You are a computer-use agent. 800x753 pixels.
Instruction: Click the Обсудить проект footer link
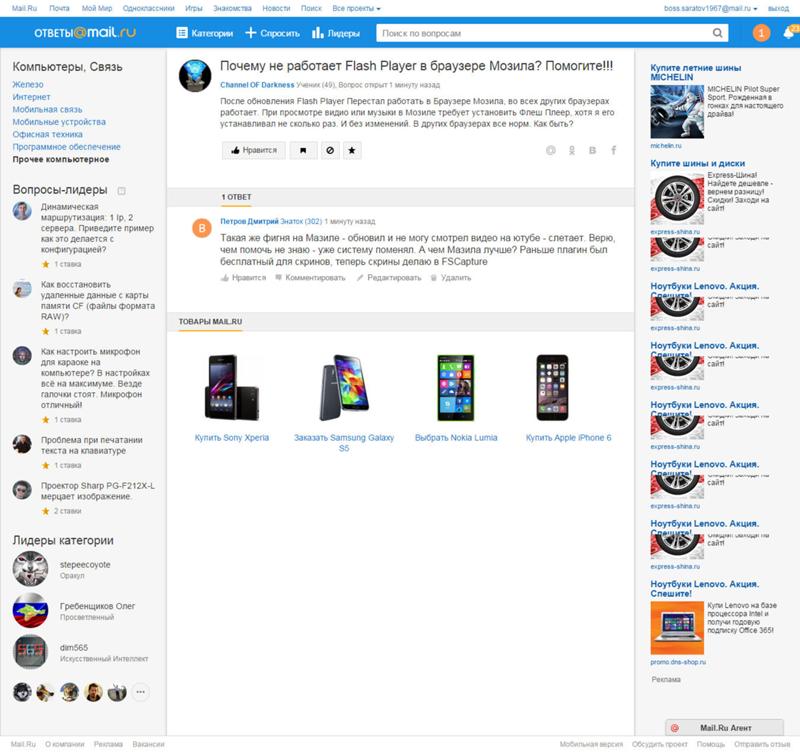659,744
